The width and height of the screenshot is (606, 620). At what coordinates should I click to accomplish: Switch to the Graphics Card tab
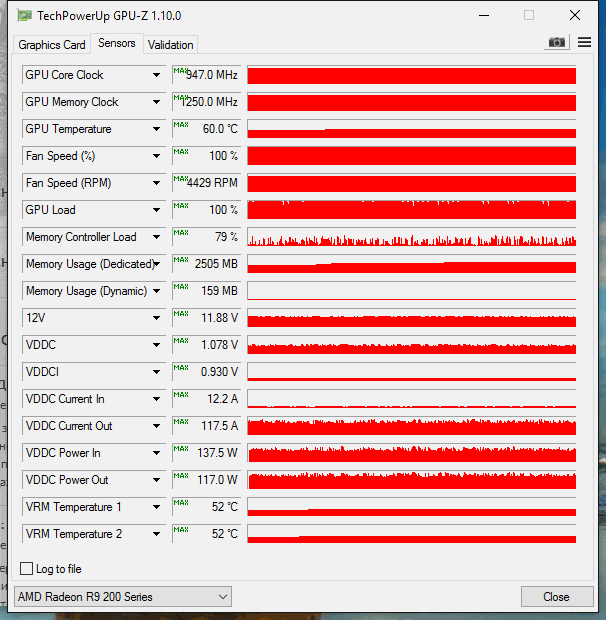[52, 45]
